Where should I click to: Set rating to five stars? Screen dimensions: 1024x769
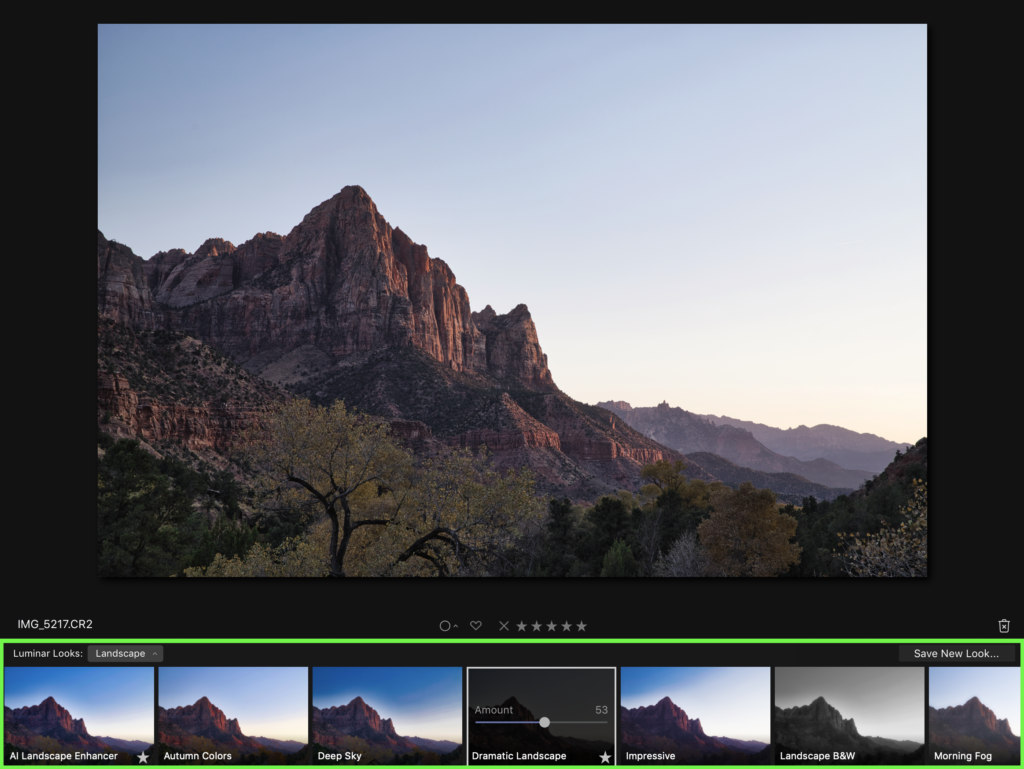(x=581, y=625)
